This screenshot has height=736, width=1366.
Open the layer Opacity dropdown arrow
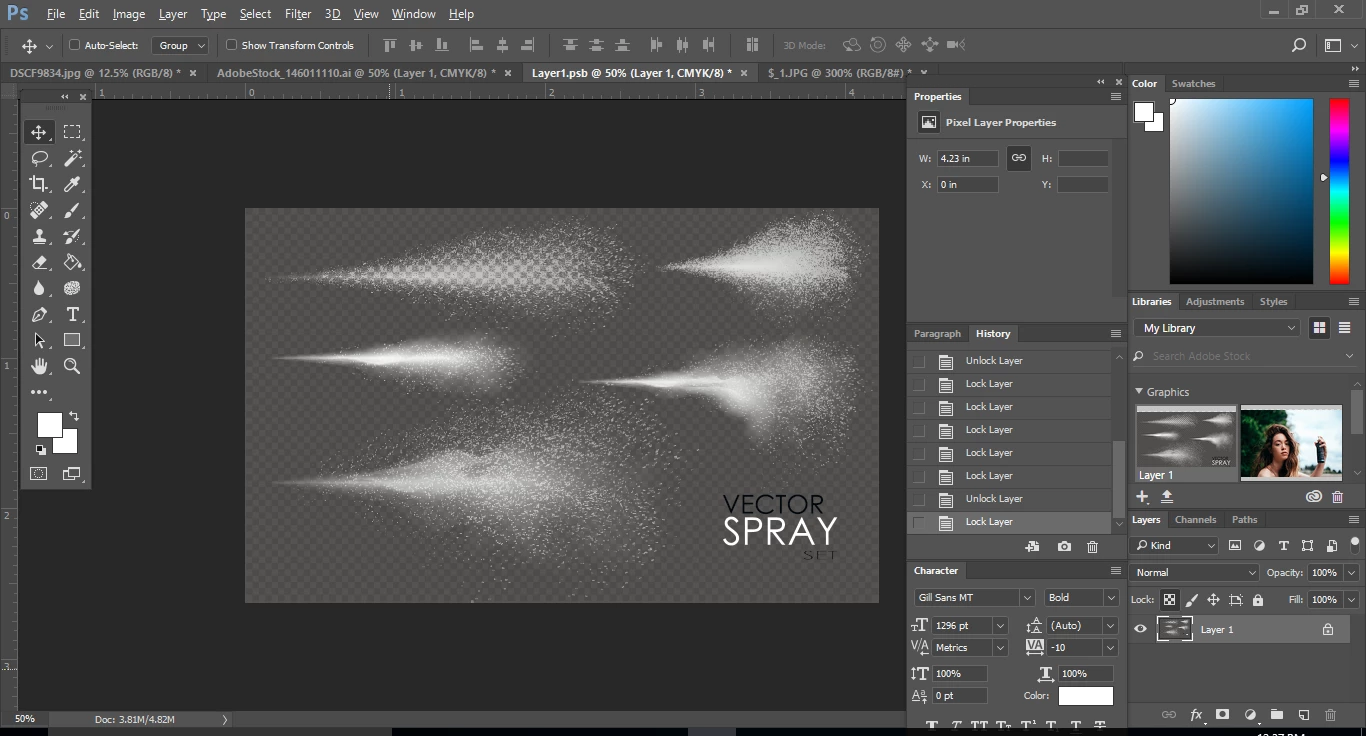tap(1352, 573)
